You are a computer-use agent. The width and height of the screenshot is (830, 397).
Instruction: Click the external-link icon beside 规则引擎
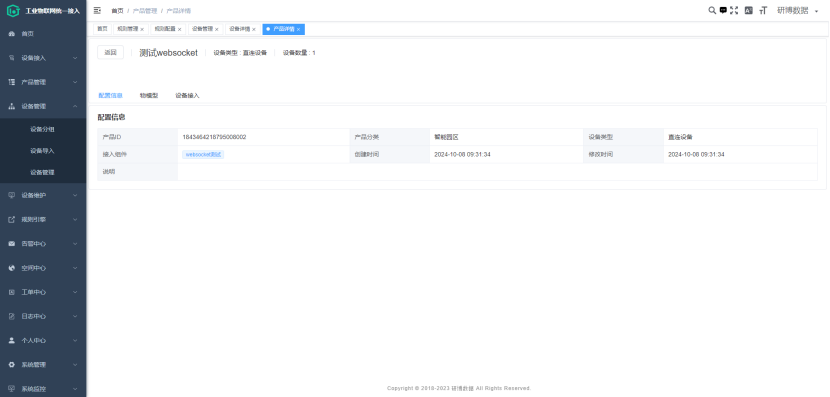pos(12,220)
